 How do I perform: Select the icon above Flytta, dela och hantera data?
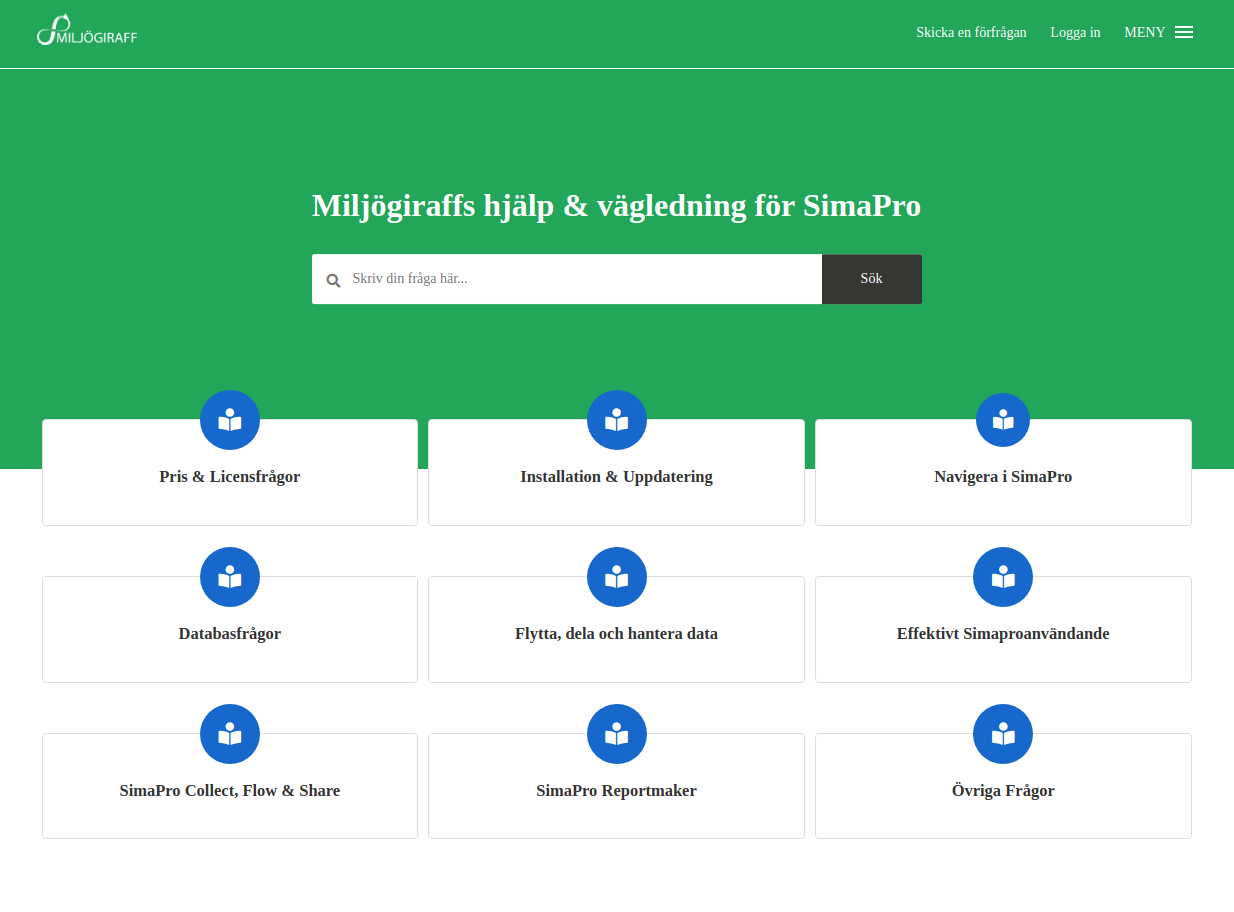pyautogui.click(x=616, y=576)
